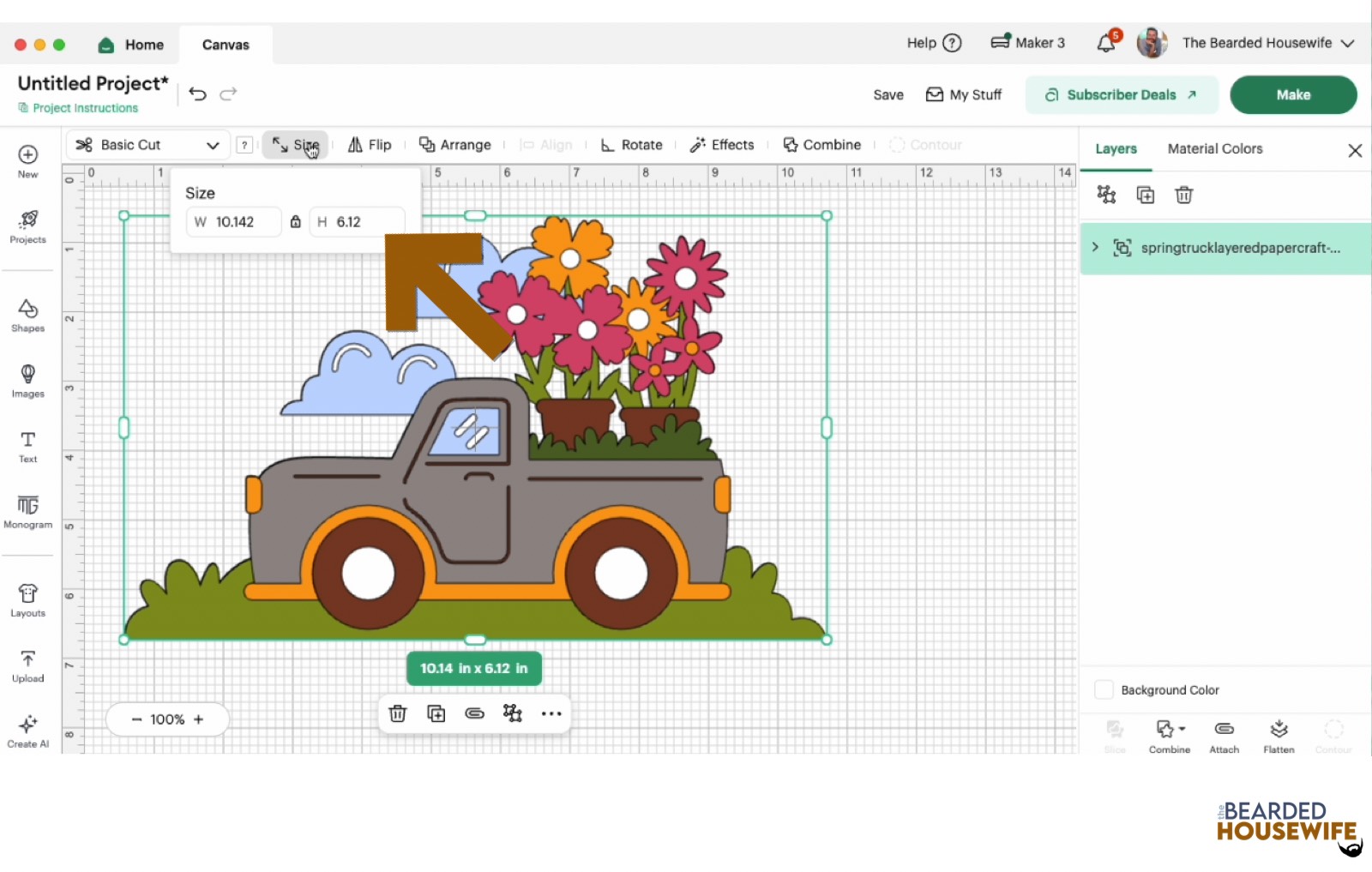
Task: Click the undo arrow
Action: click(x=197, y=94)
